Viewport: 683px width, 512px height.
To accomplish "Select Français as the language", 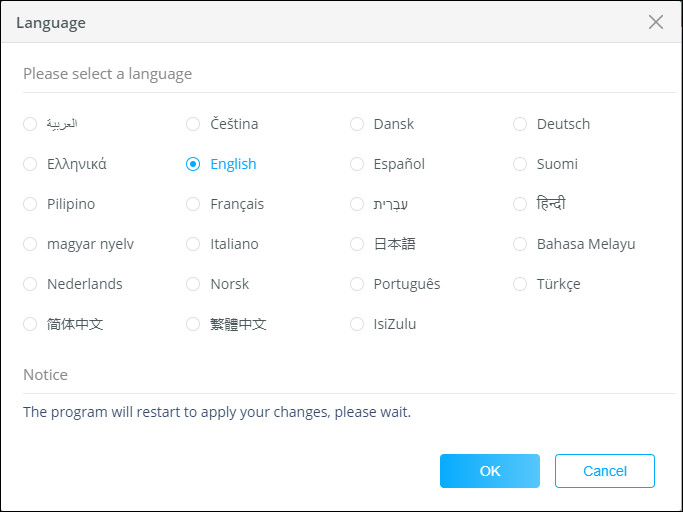I will [194, 204].
